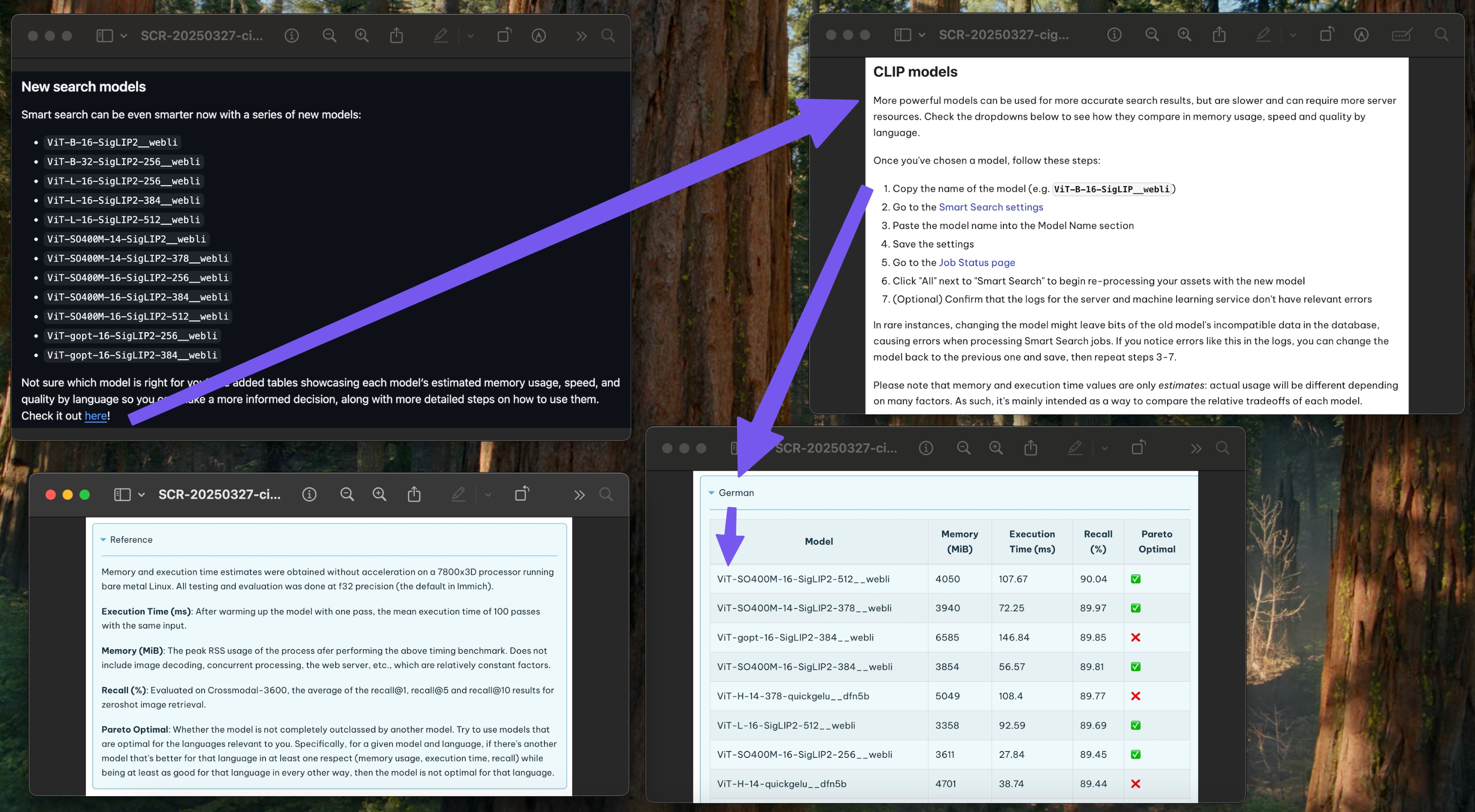Open the Job Status page link
The width and height of the screenshot is (1475, 812).
[x=976, y=262]
